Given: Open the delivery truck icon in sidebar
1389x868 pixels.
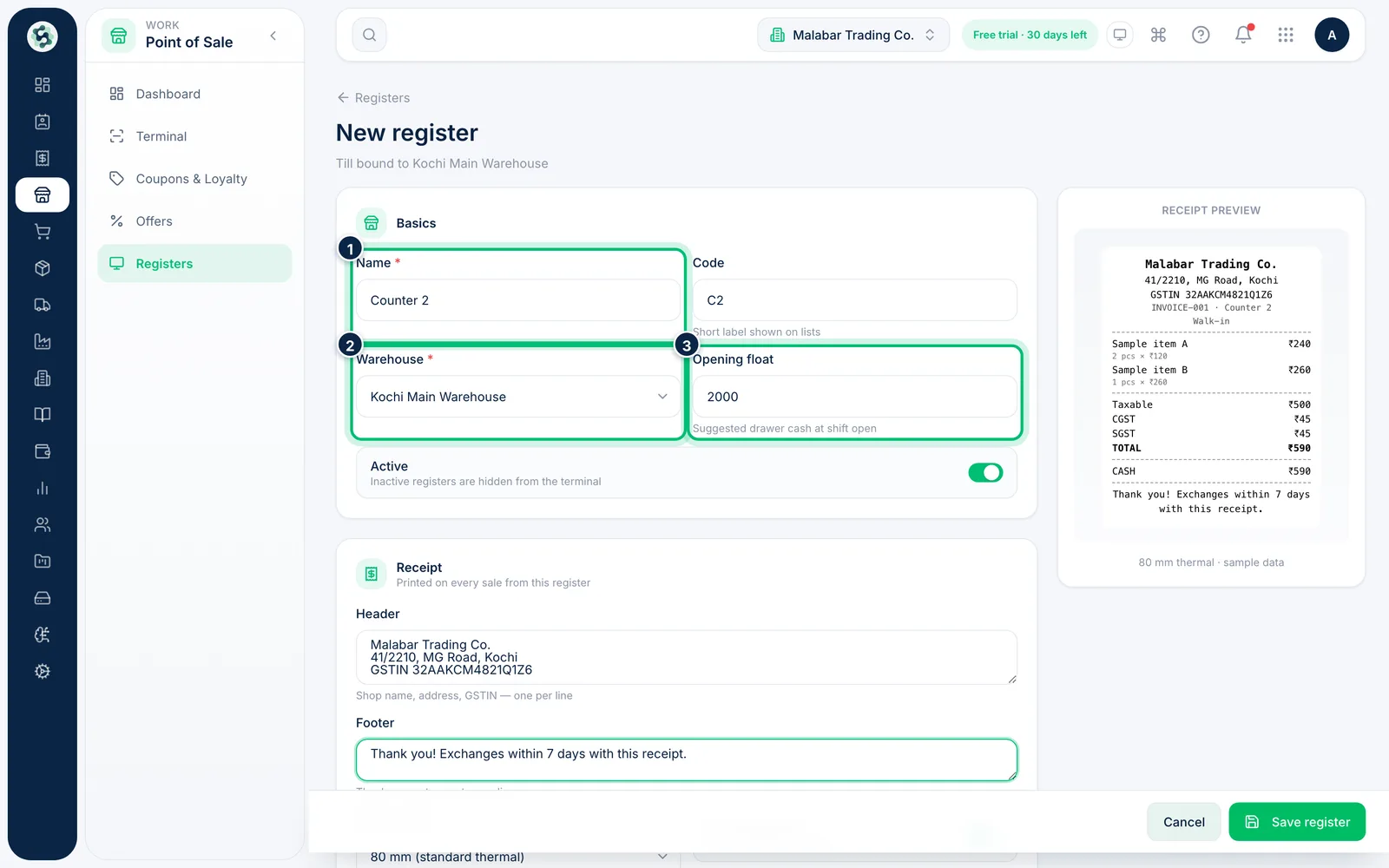Looking at the screenshot, I should pyautogui.click(x=42, y=305).
